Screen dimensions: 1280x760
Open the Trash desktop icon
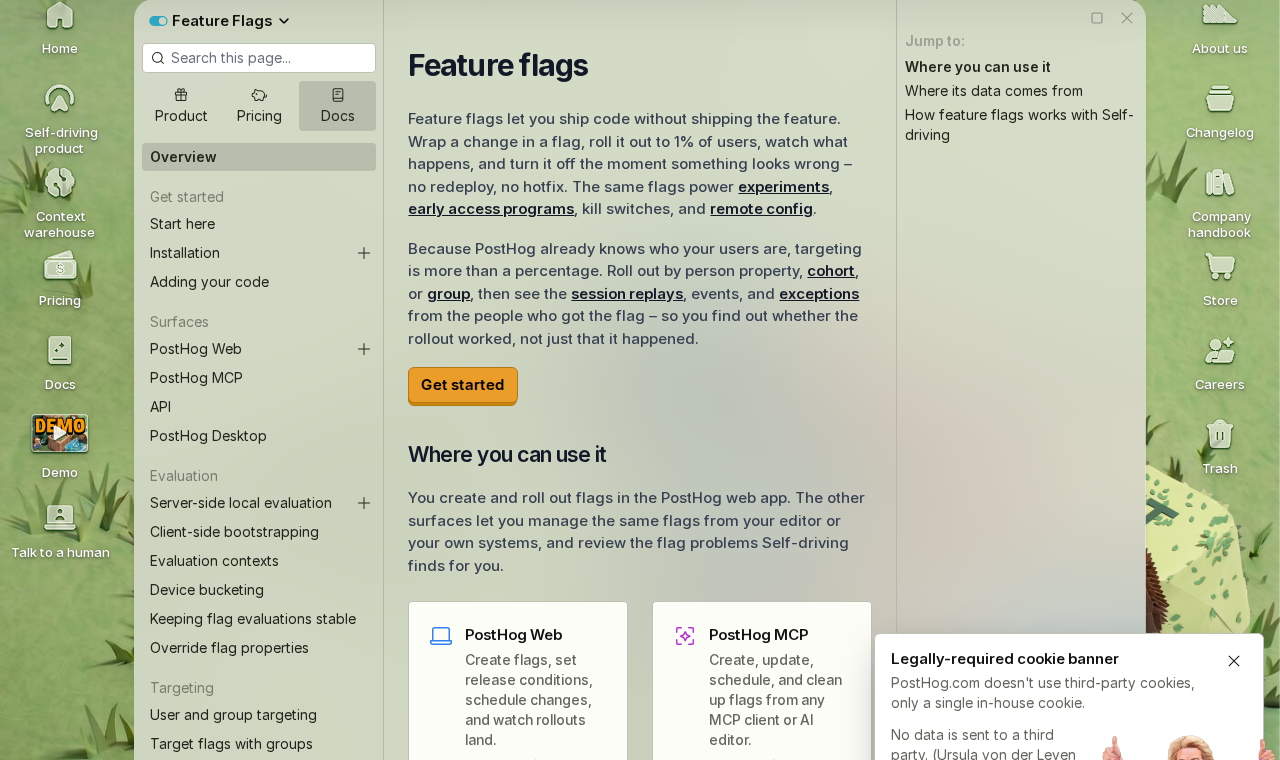pyautogui.click(x=1220, y=446)
